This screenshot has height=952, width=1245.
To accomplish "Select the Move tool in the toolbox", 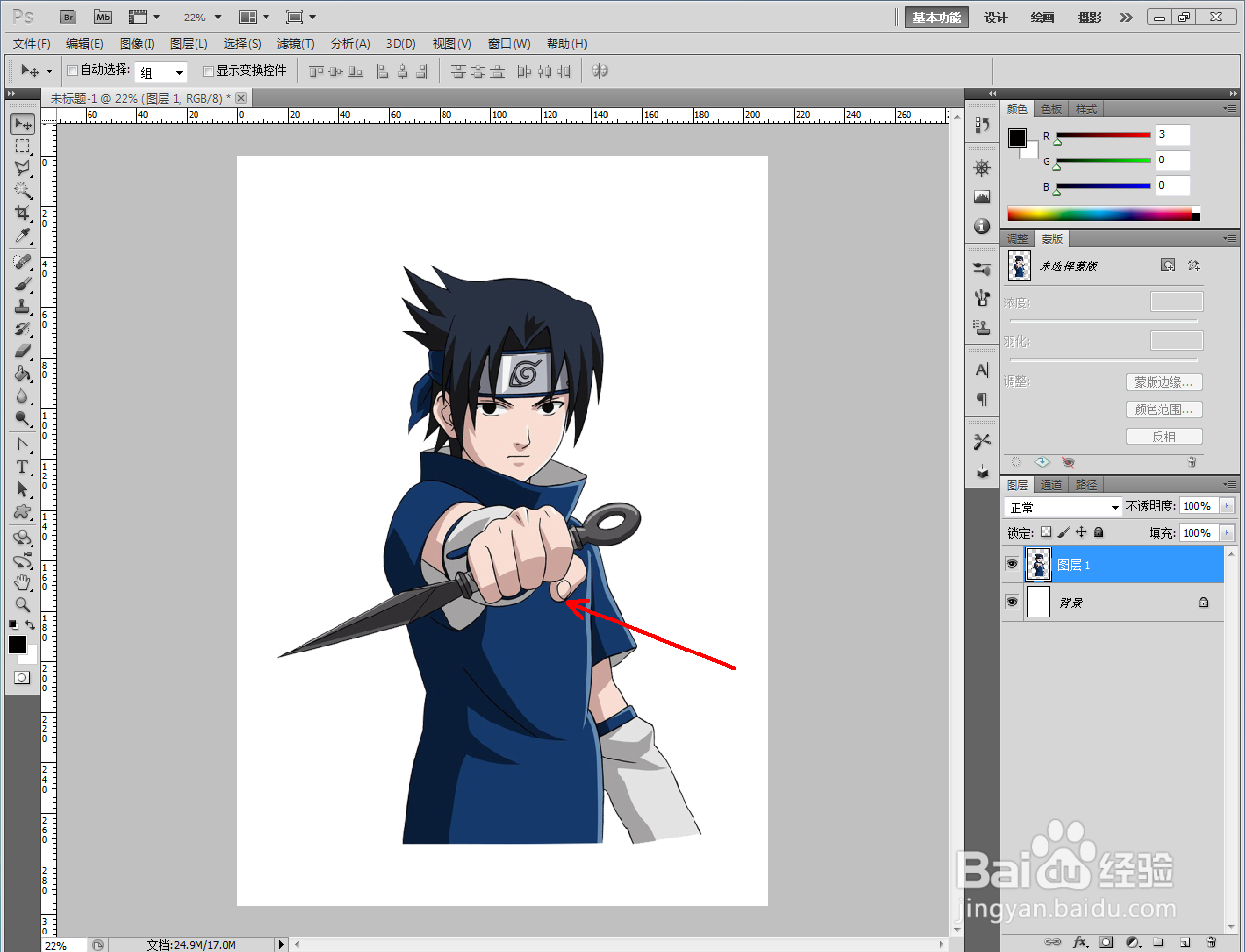I will pos(22,124).
